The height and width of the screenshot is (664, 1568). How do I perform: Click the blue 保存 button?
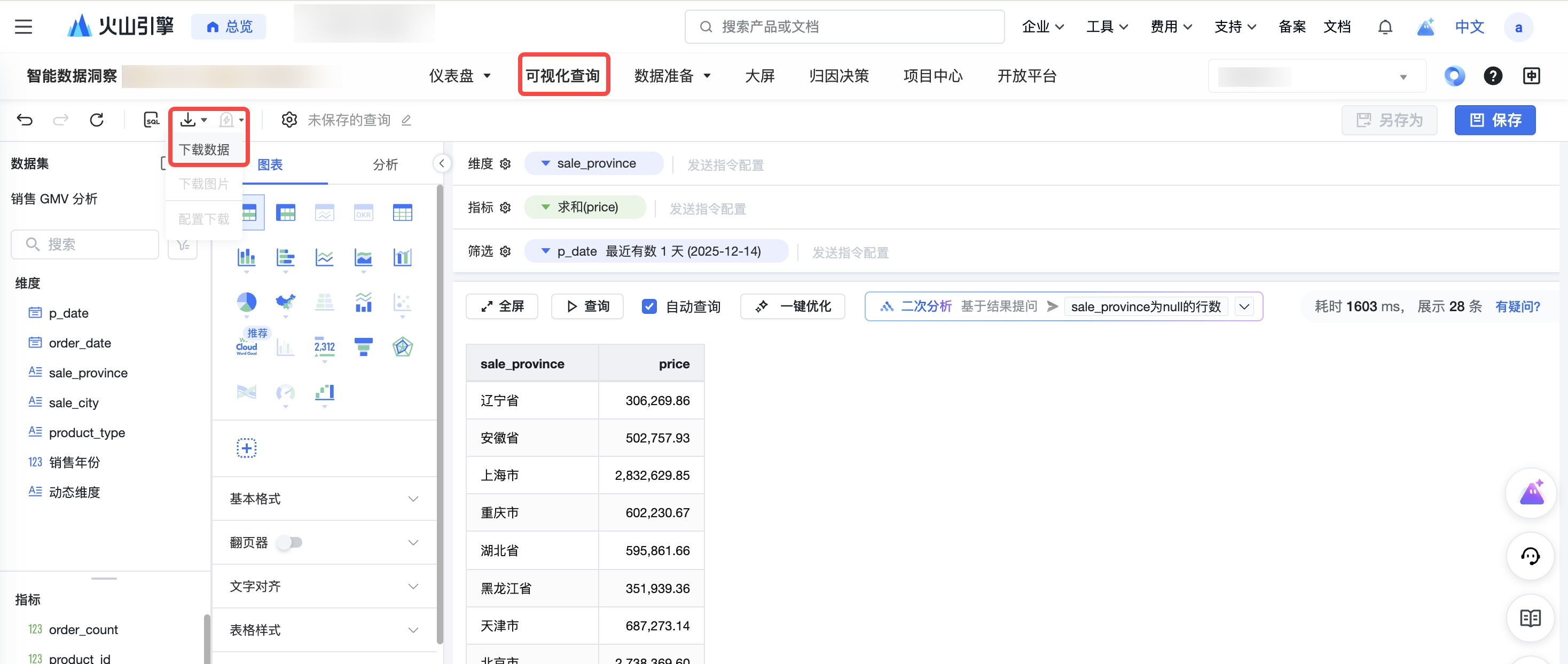1494,120
